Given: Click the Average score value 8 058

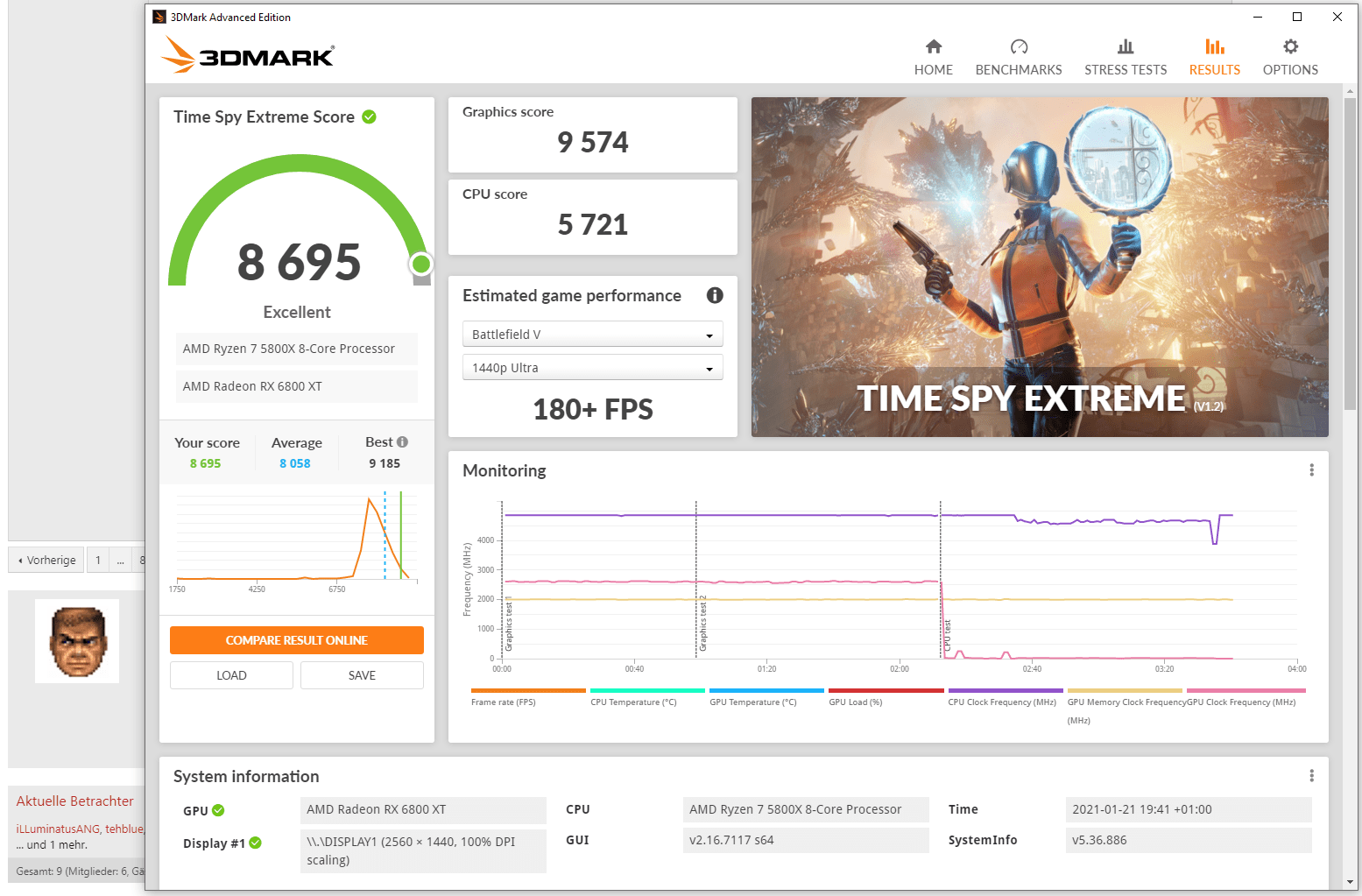Looking at the screenshot, I should [x=295, y=463].
